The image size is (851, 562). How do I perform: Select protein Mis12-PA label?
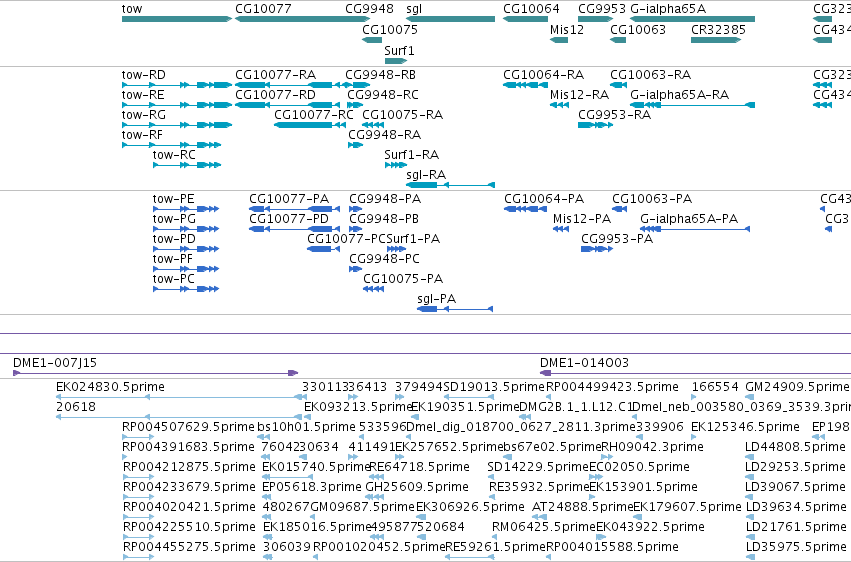(582, 219)
